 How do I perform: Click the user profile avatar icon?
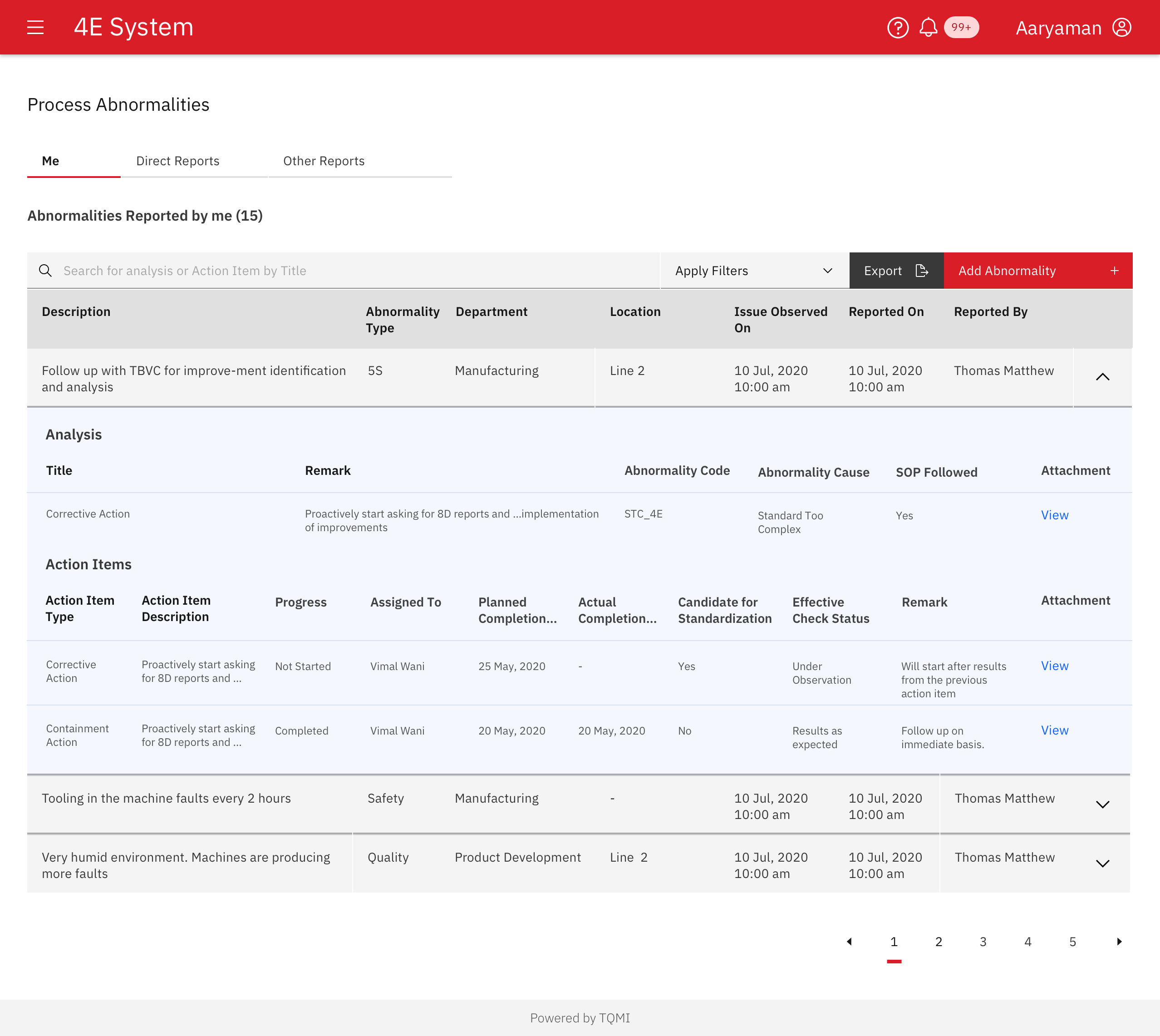(x=1121, y=27)
